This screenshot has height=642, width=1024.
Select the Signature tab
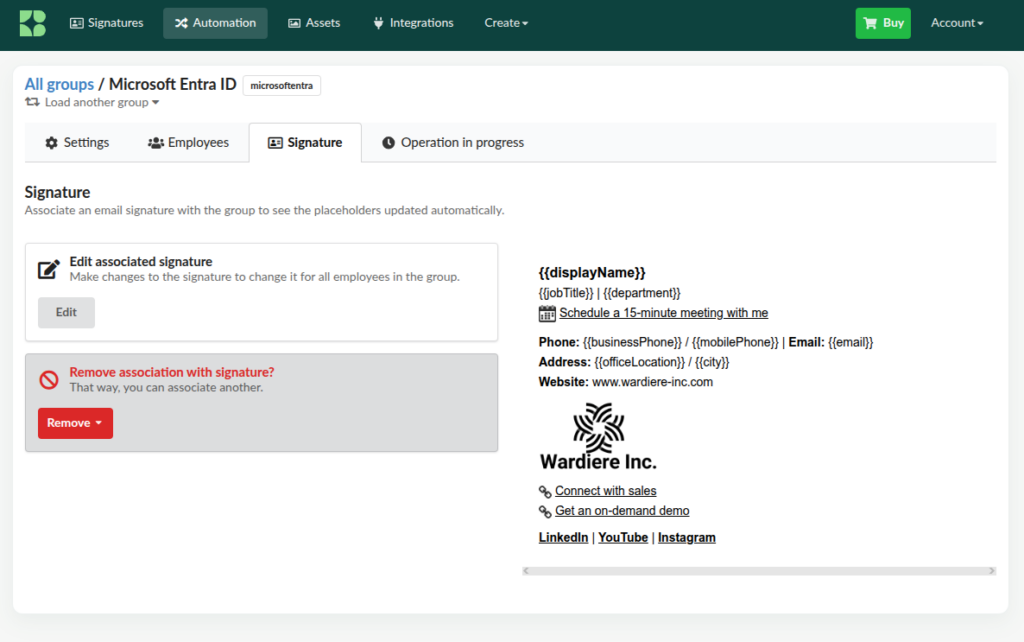pyautogui.click(x=305, y=142)
